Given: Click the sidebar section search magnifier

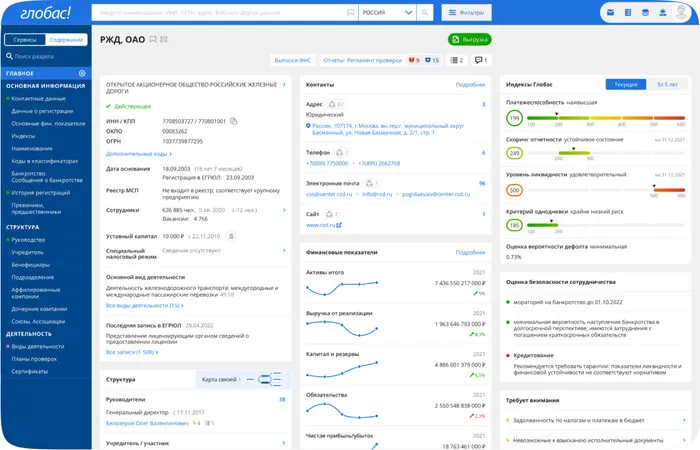Looking at the screenshot, I should [x=9, y=56].
